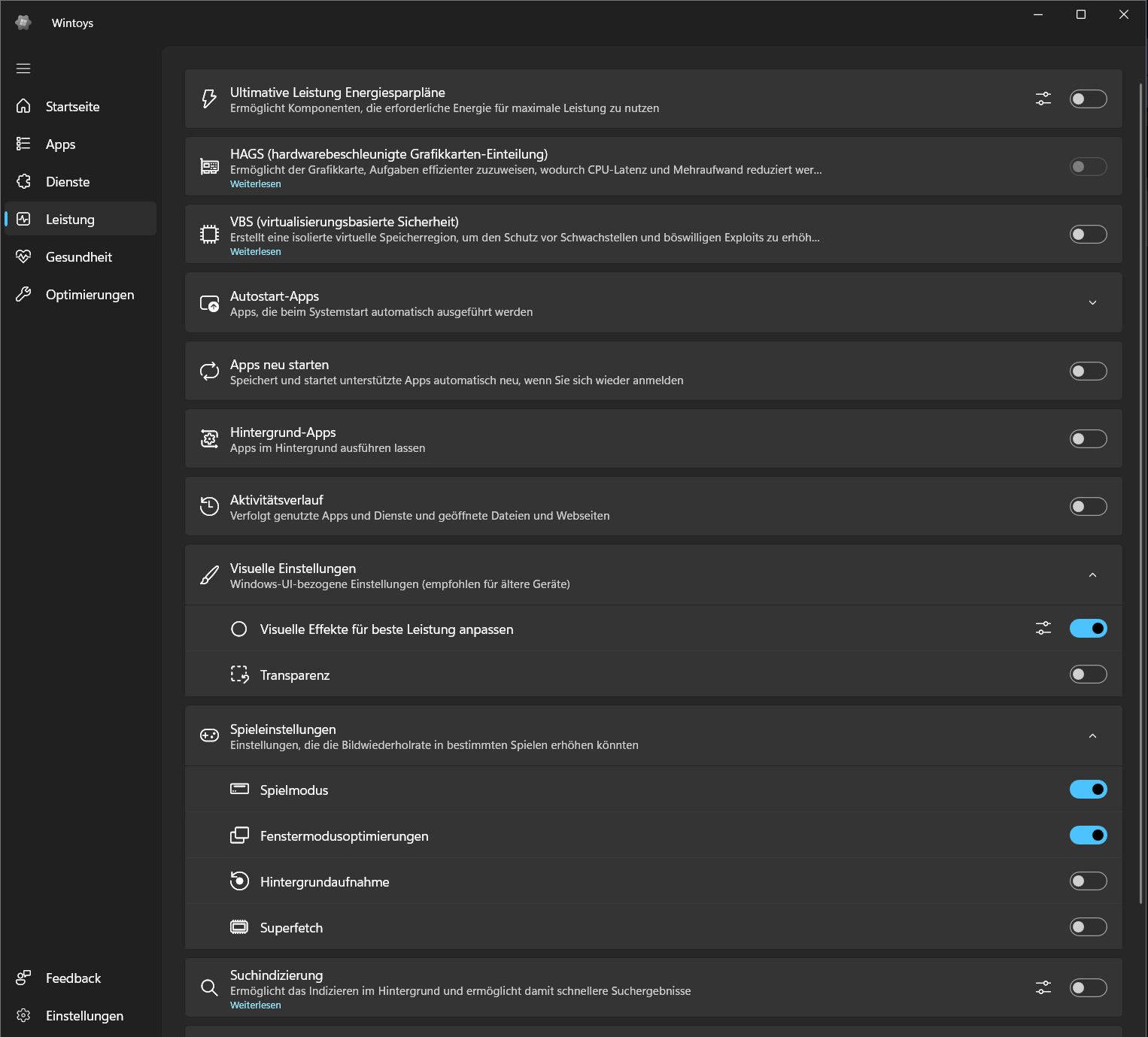Expand the Autostart-Apps section
The height and width of the screenshot is (1037, 1148).
pos(1092,302)
